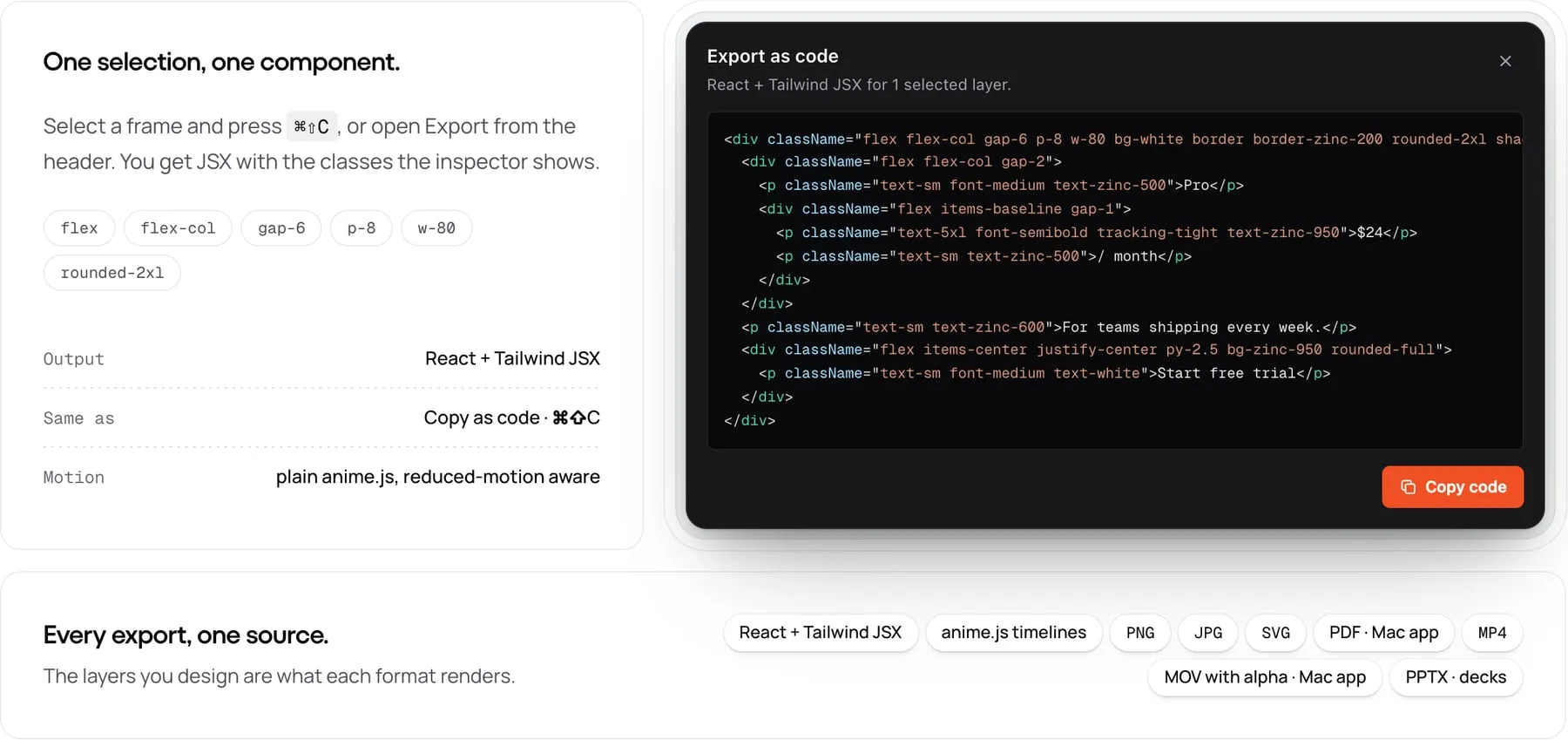Click the code line containing '$24'
The width and height of the screenshot is (1568, 740).
(x=1097, y=233)
